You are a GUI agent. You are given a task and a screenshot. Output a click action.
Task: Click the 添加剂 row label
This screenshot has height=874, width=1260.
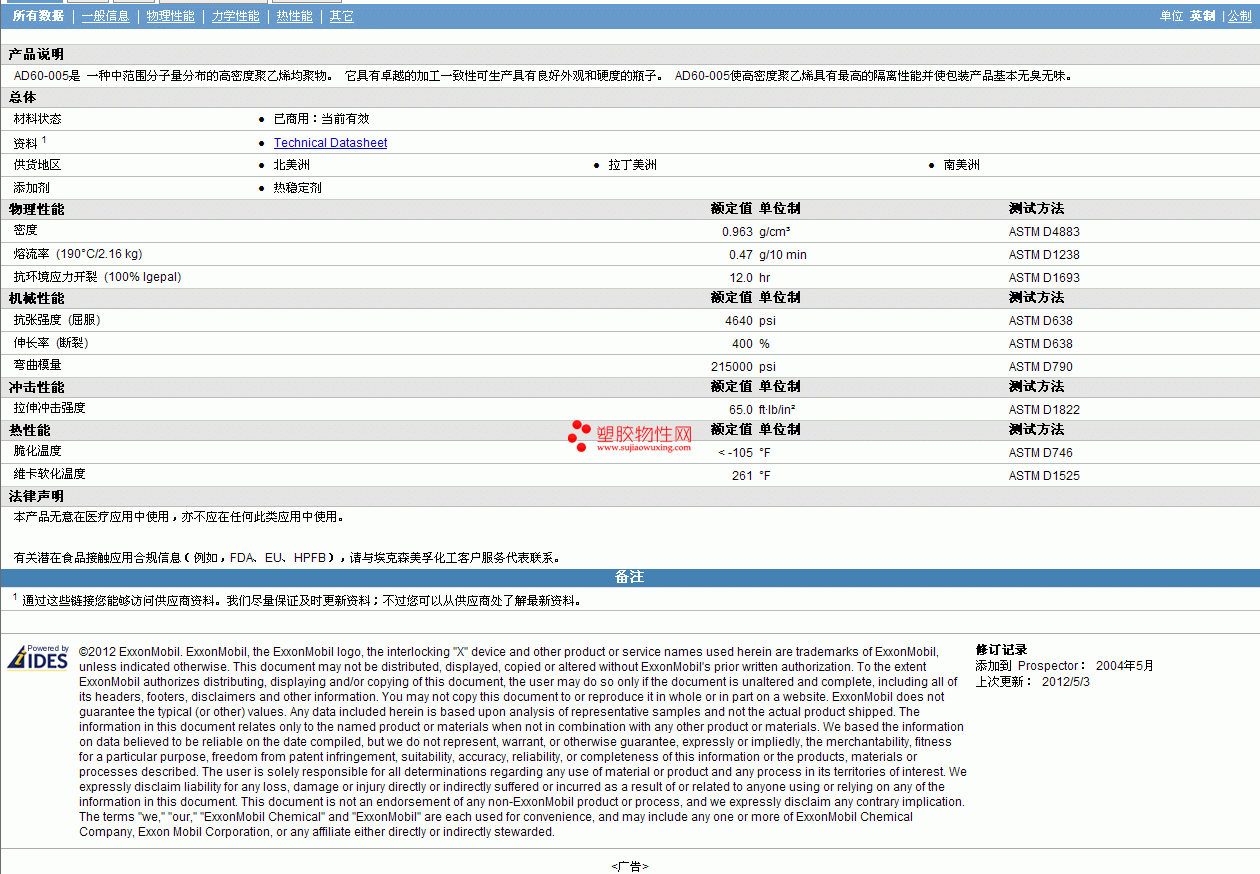[31, 188]
